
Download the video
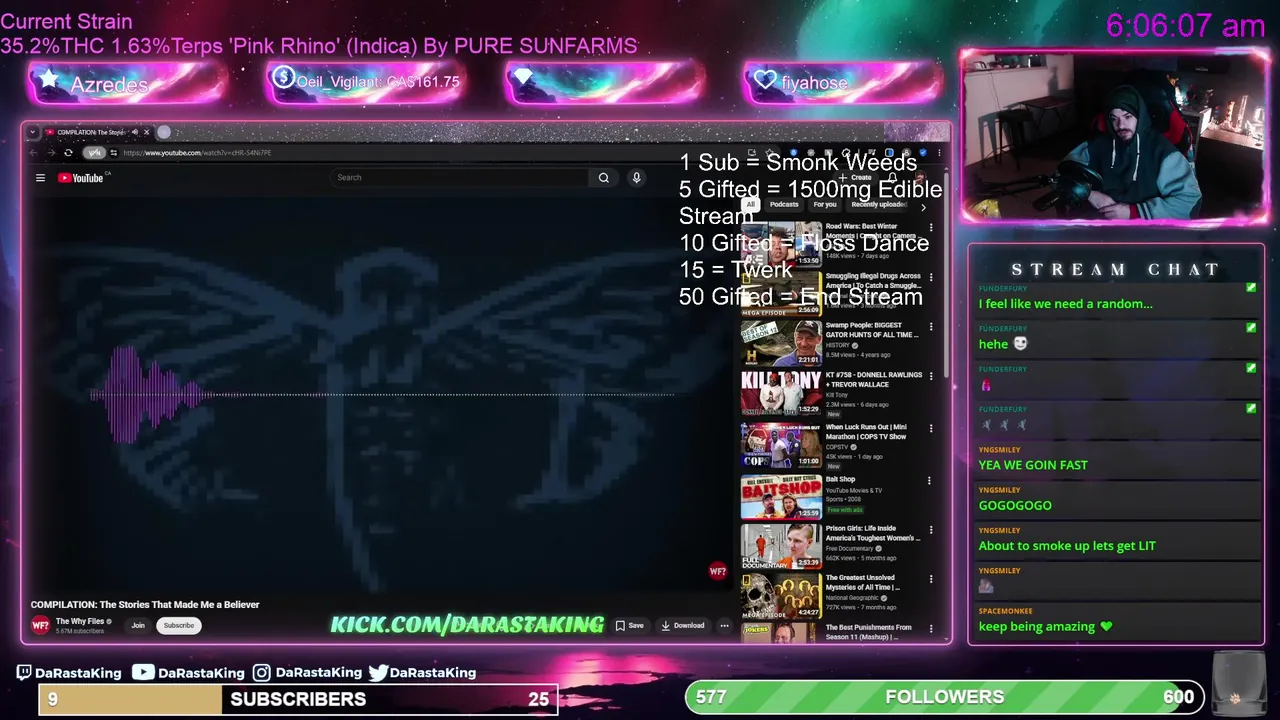point(683,626)
